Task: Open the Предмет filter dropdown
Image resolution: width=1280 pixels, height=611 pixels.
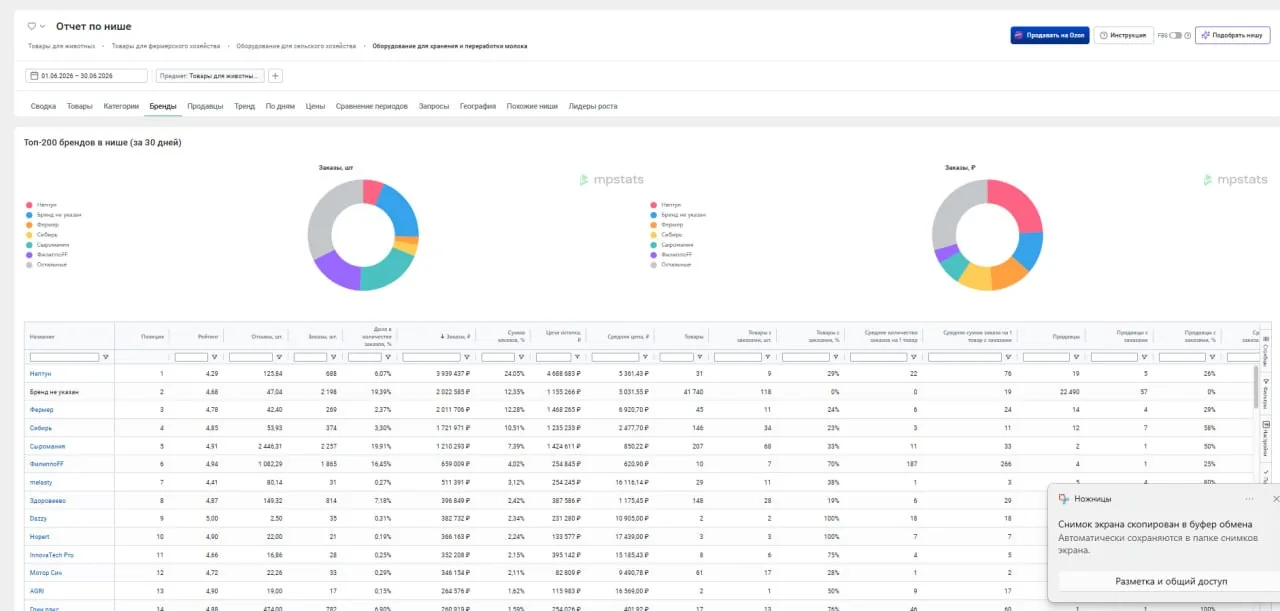Action: (x=210, y=76)
